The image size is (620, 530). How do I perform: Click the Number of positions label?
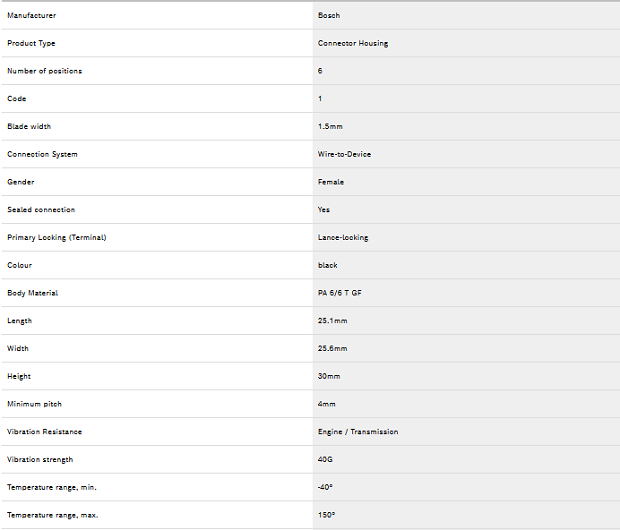44,71
